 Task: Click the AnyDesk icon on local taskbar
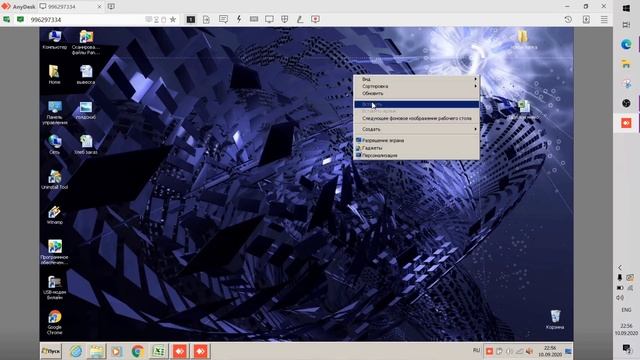tap(626, 123)
